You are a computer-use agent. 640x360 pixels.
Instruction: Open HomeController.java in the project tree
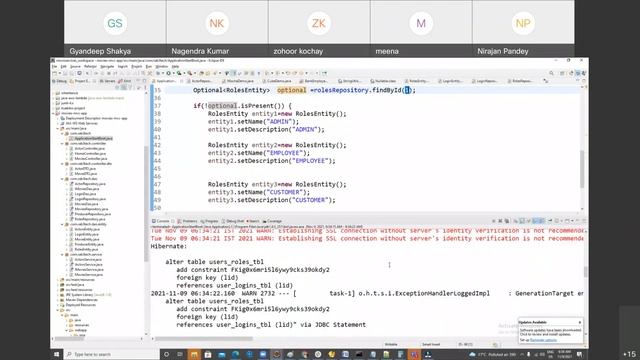click(90, 153)
